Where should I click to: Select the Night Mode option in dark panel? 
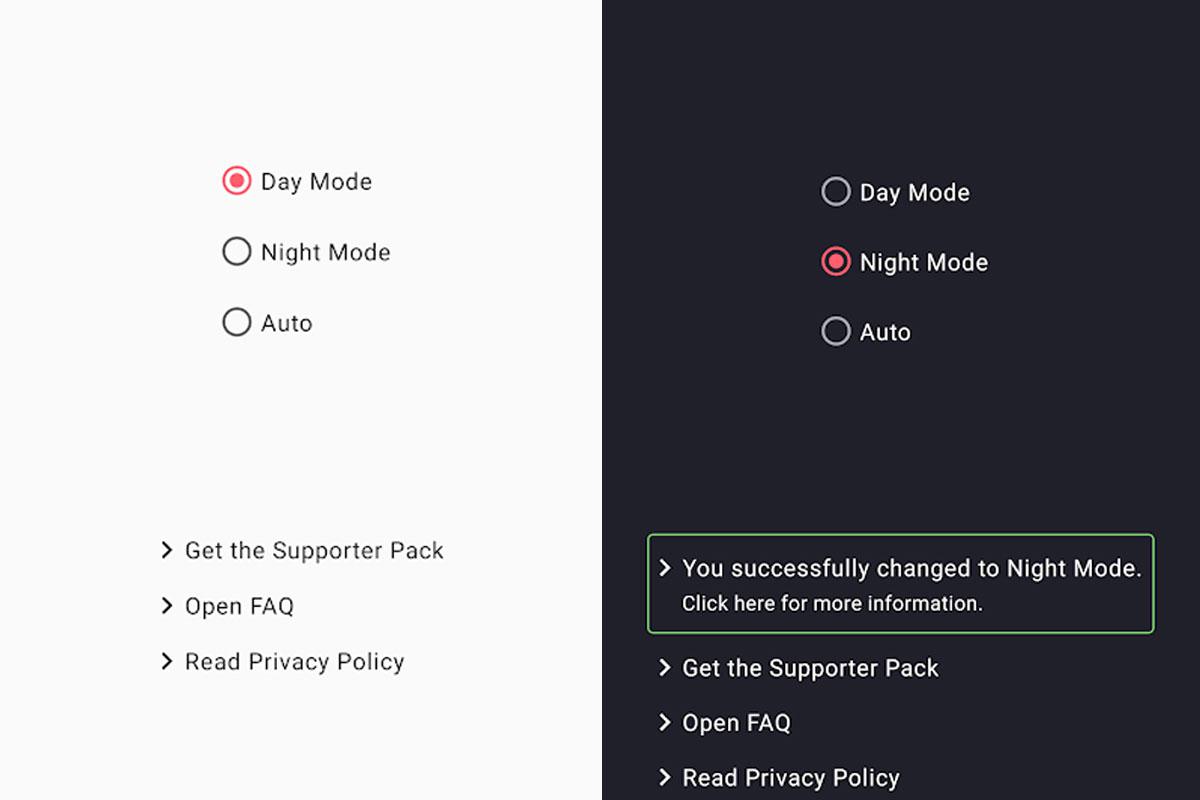(836, 262)
